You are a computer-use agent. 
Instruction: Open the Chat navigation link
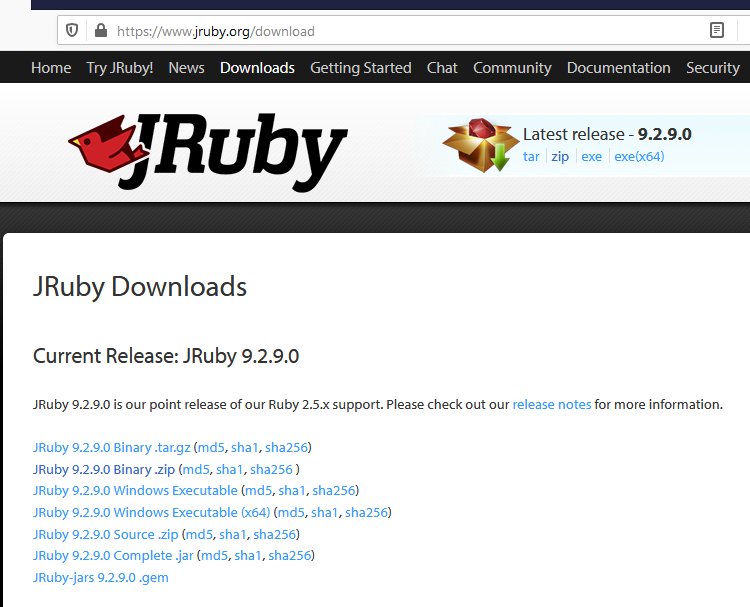point(442,68)
